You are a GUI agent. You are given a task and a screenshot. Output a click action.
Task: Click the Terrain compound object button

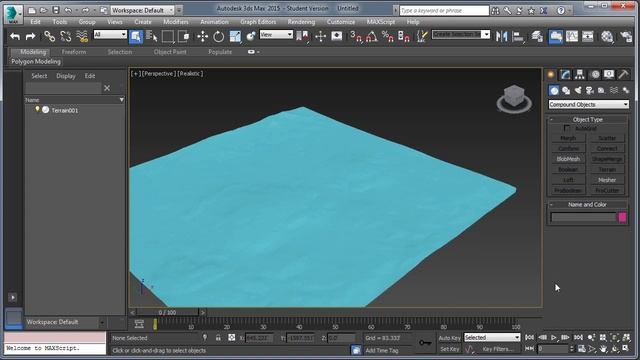(x=607, y=169)
